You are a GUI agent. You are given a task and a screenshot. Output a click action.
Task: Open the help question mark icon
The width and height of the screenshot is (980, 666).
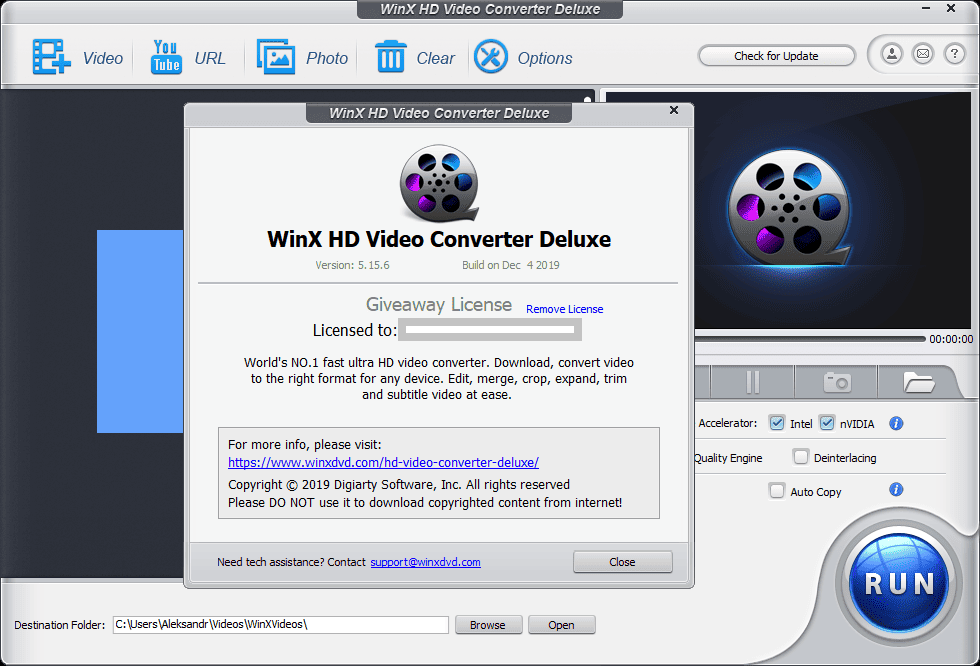954,54
